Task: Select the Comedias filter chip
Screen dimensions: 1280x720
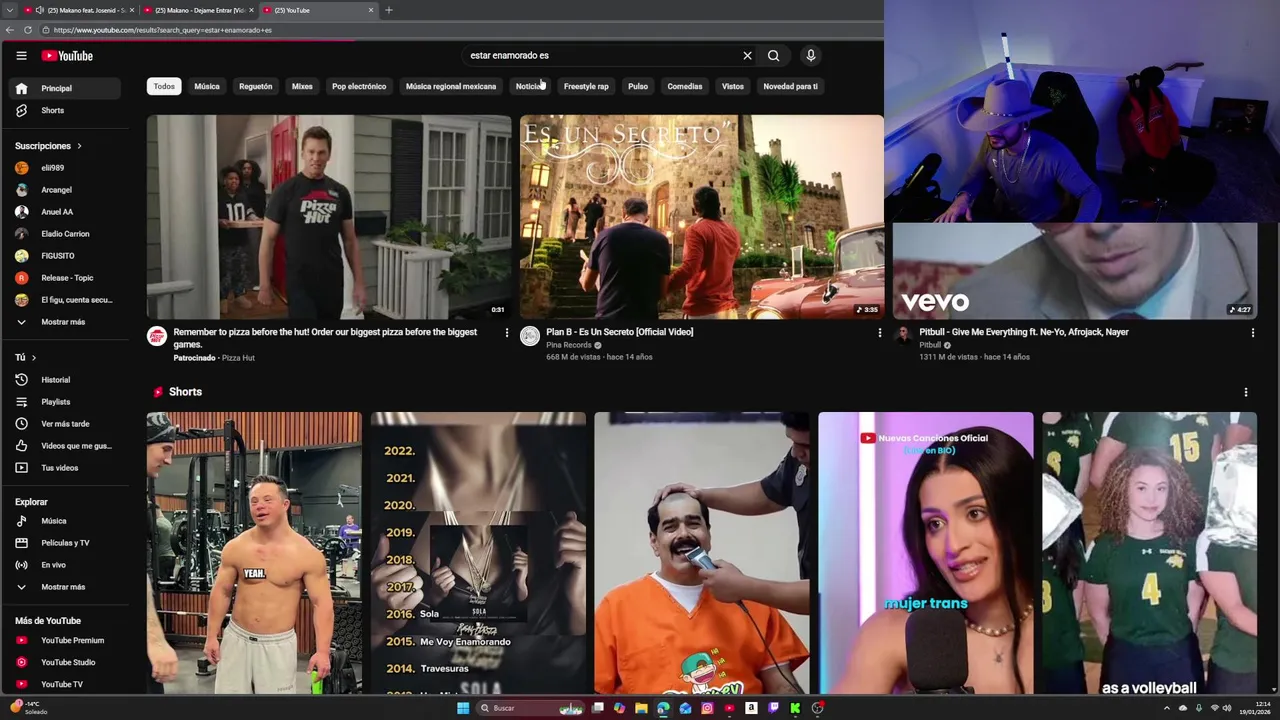Action: (685, 86)
